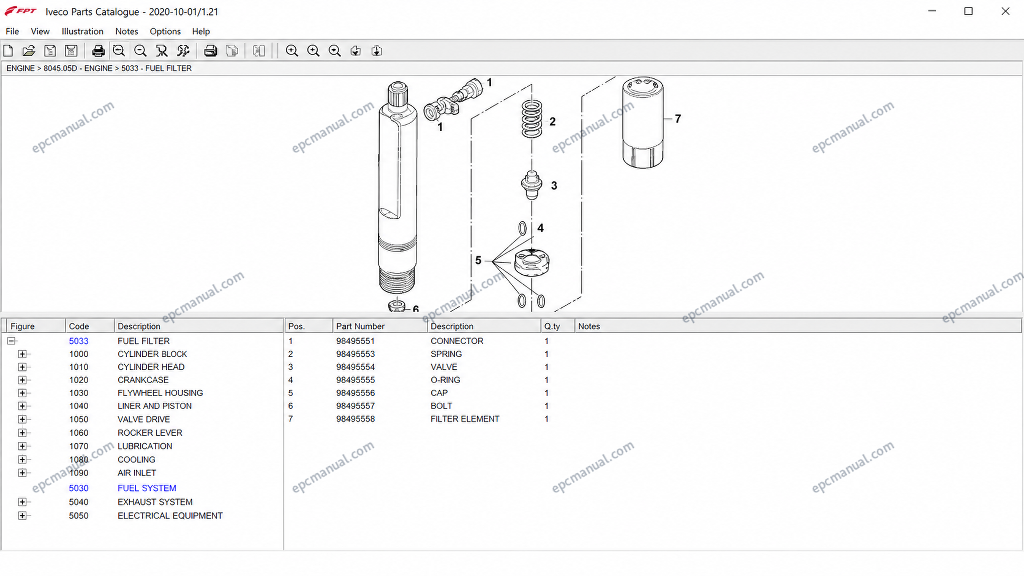Select the CAP row, part 98495556
This screenshot has width=1024, height=576.
click(653, 393)
